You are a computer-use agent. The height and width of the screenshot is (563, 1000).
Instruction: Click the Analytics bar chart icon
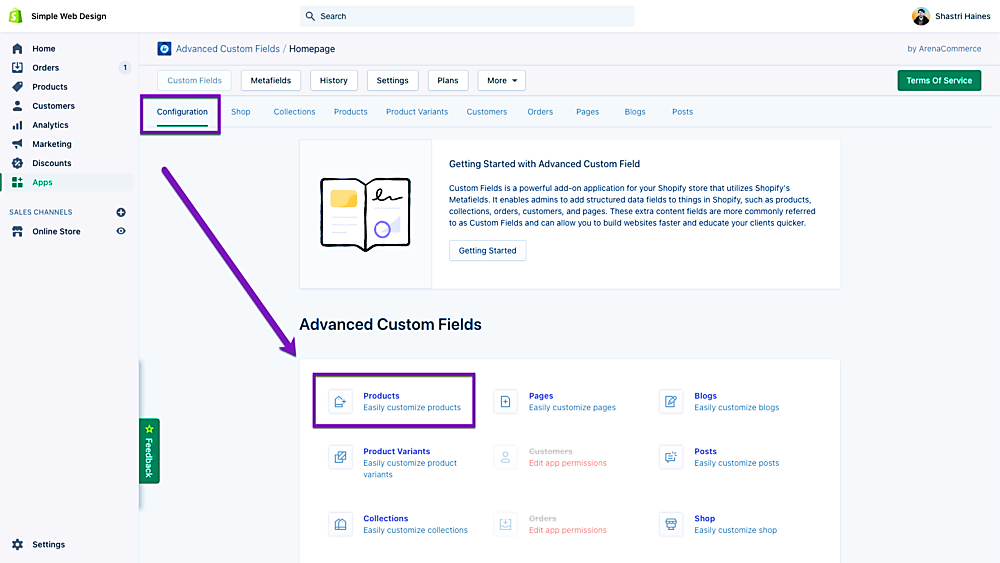point(17,125)
